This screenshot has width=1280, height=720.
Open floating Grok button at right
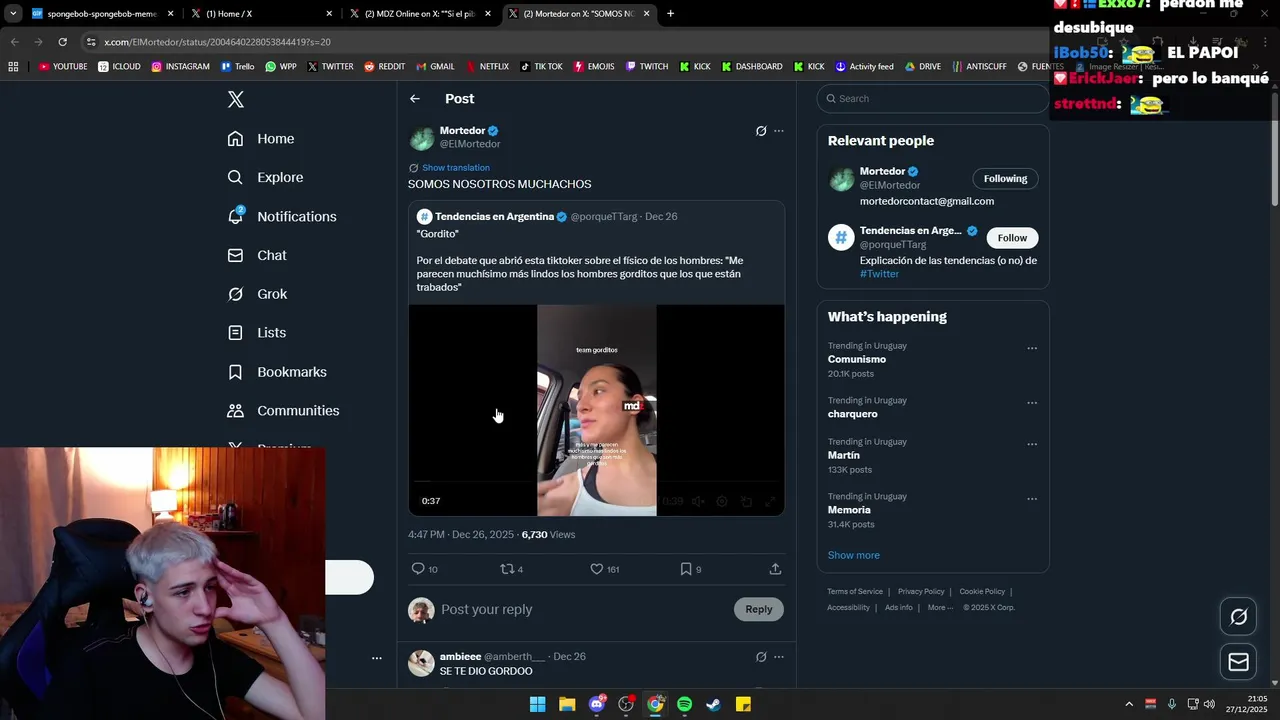pyautogui.click(x=1238, y=617)
